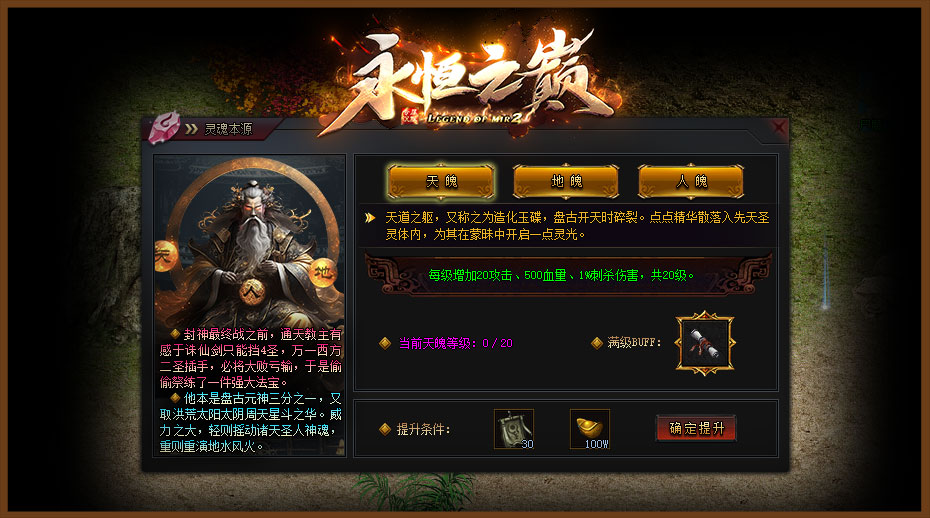
Task: Click the green 每级增加20攻击 bonus banner
Action: [561, 275]
